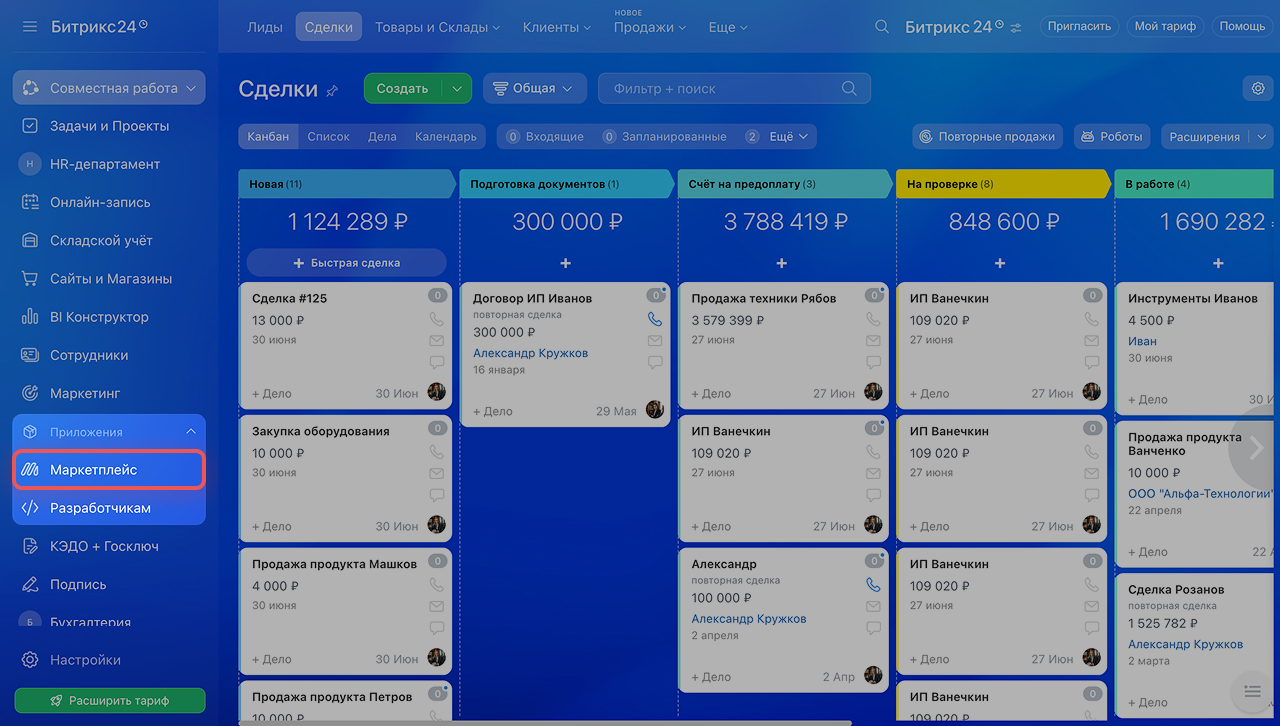This screenshot has height=726, width=1280.
Task: Open Настройки in sidebar
Action: coord(109,660)
